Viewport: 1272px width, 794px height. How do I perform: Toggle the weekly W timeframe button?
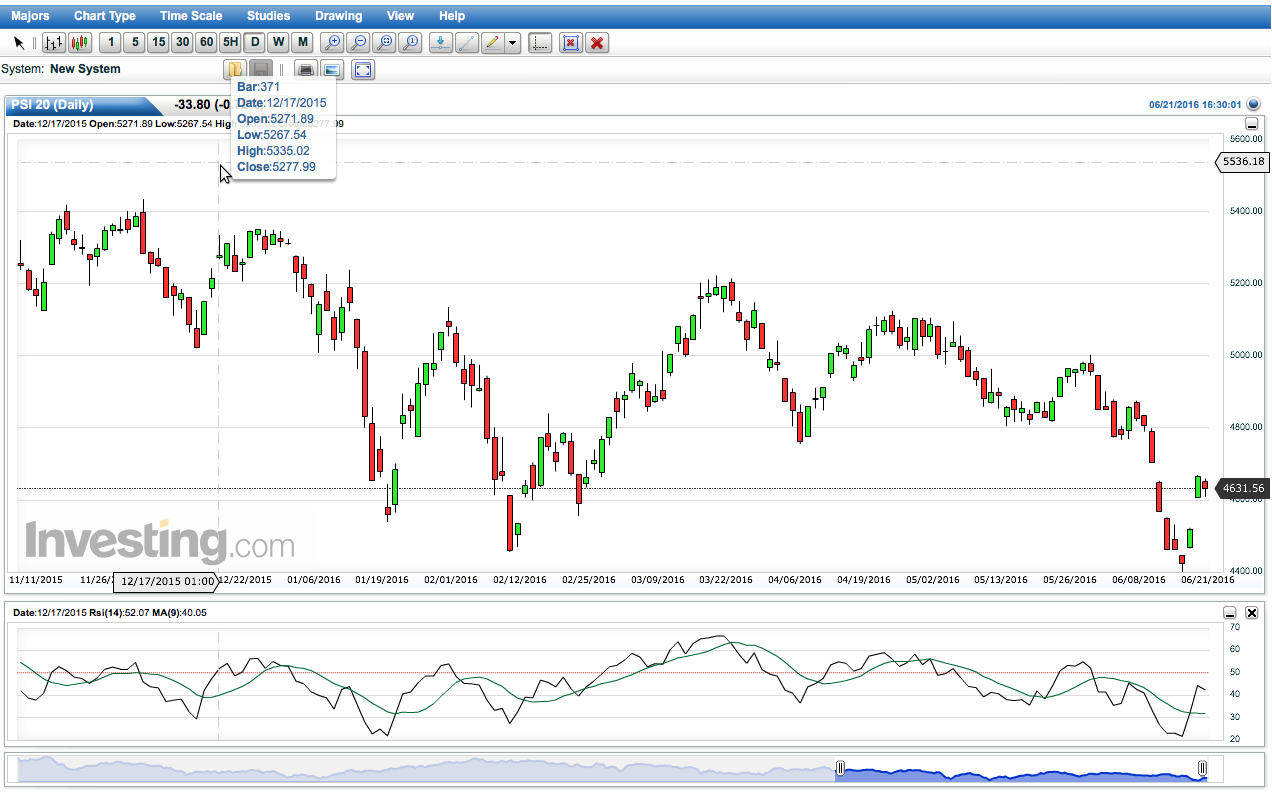278,42
